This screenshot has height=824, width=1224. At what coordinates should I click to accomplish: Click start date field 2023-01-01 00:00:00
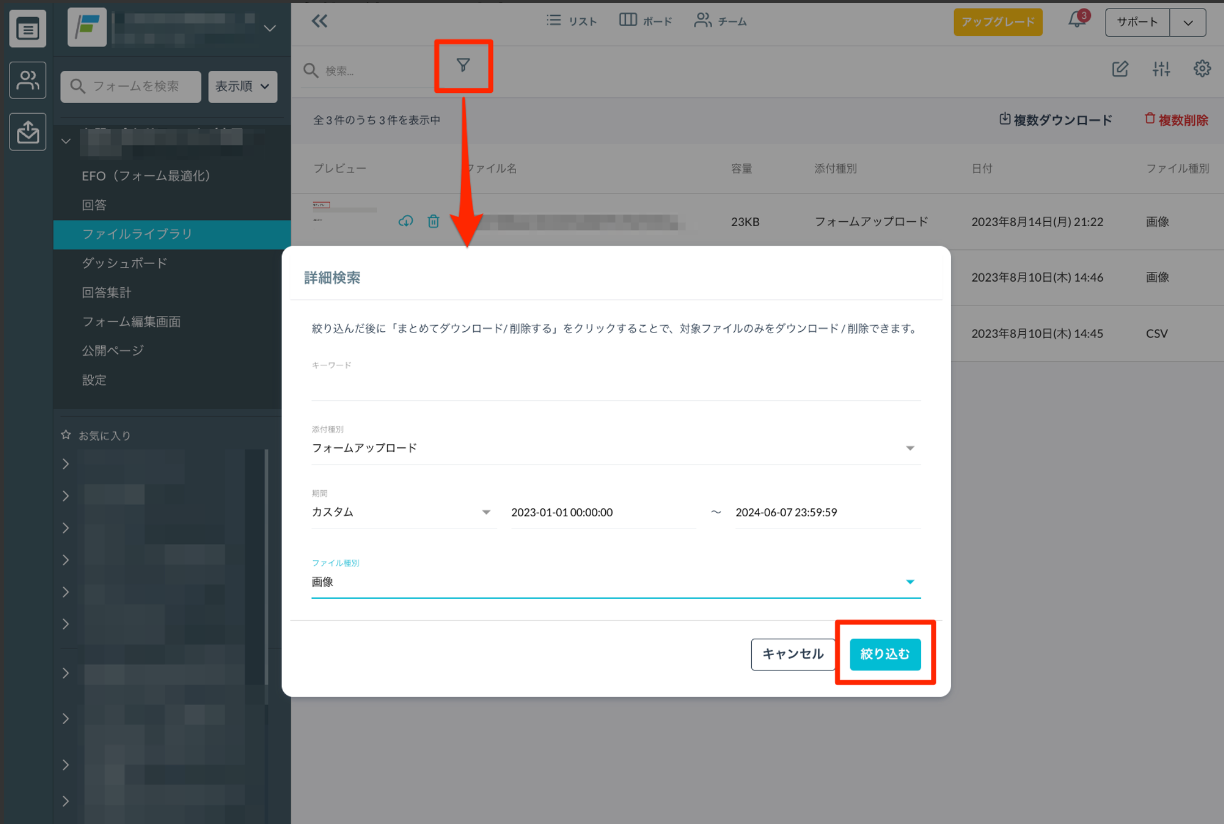click(603, 512)
